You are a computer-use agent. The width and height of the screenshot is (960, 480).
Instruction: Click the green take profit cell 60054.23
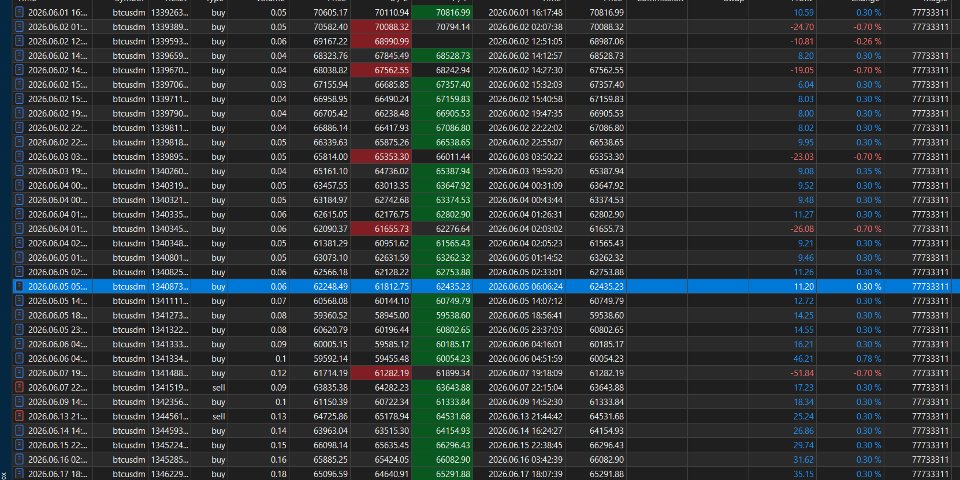[443, 358]
